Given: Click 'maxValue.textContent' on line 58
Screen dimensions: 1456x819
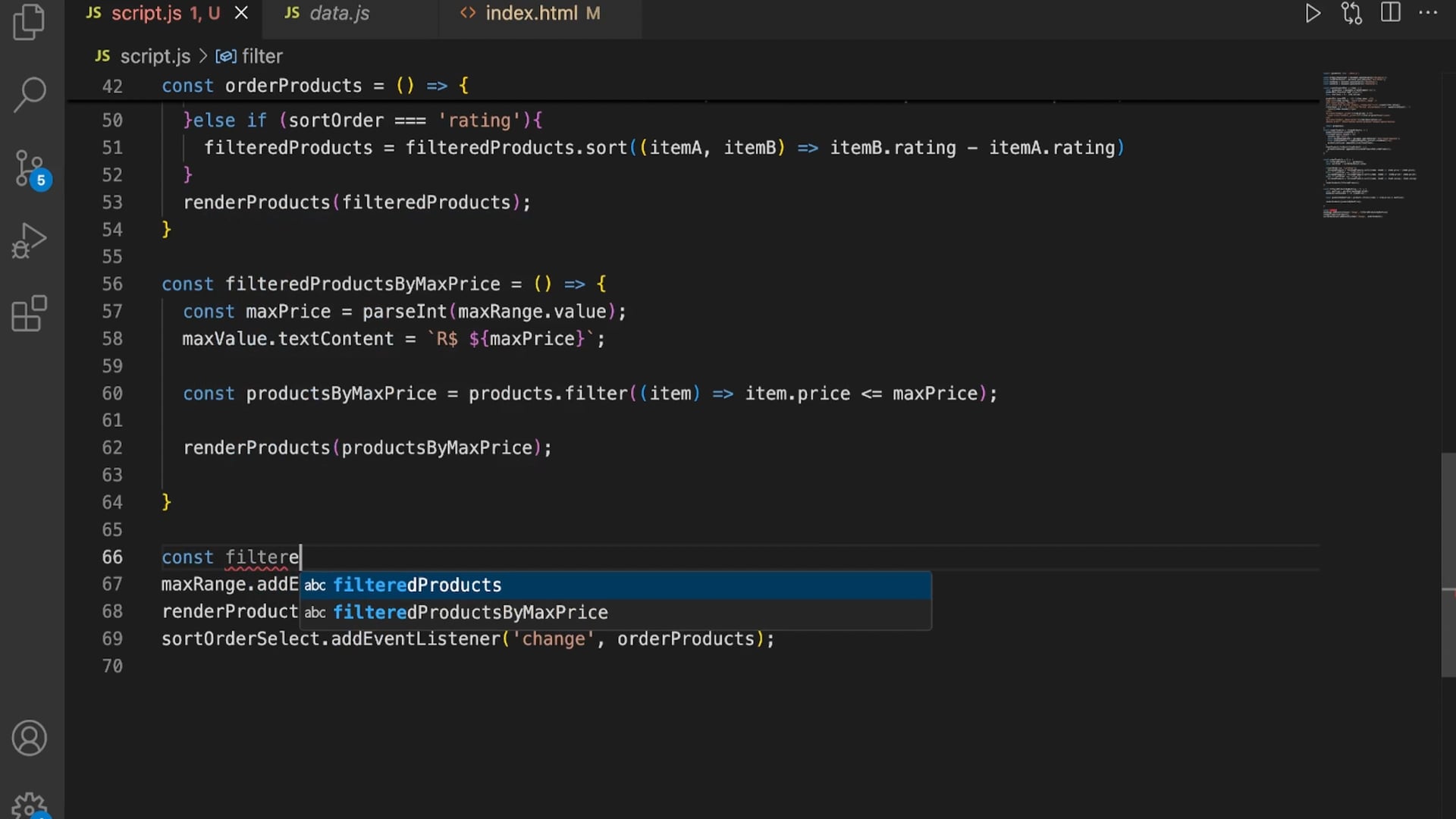Looking at the screenshot, I should coord(288,338).
